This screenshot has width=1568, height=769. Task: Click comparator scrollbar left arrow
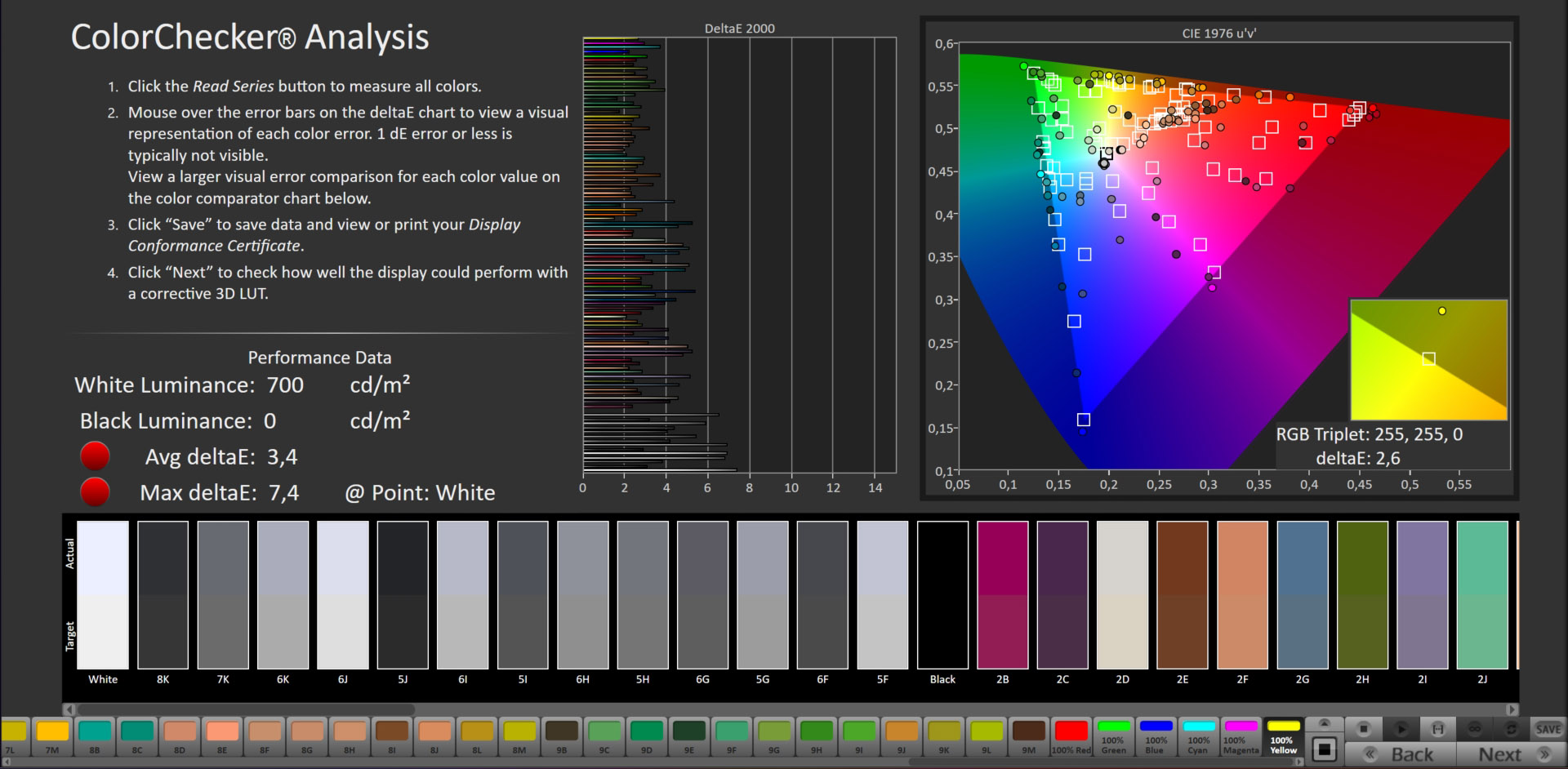click(x=69, y=709)
